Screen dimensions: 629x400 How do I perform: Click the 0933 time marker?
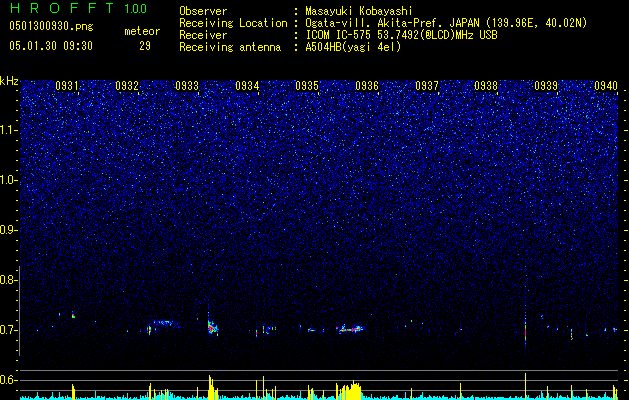pos(187,86)
